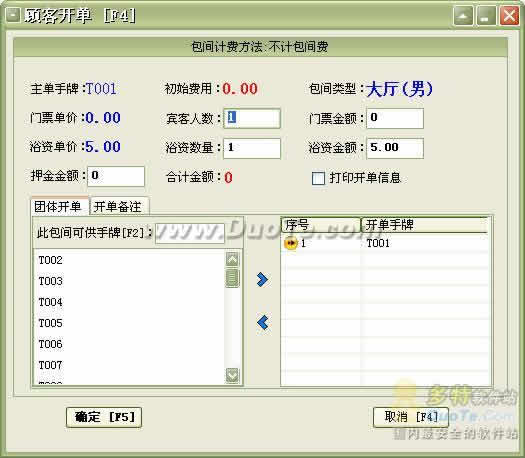Minimize the 顾客开单 window
Screen dimensions: 525x458
point(486,15)
